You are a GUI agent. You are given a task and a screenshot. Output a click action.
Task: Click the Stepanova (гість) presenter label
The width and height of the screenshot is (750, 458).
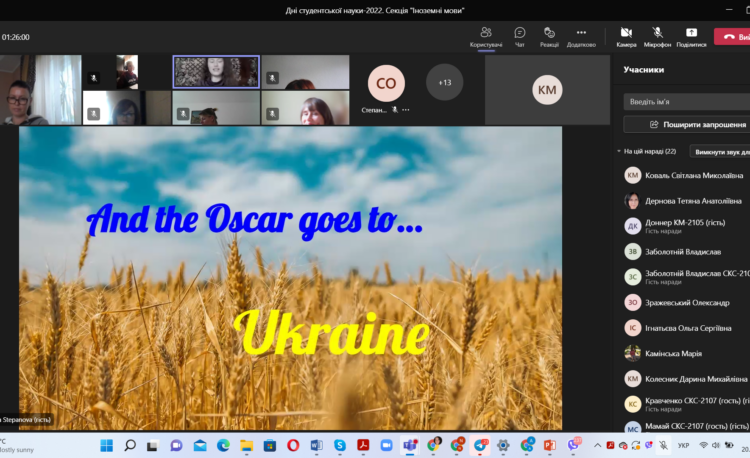point(26,420)
